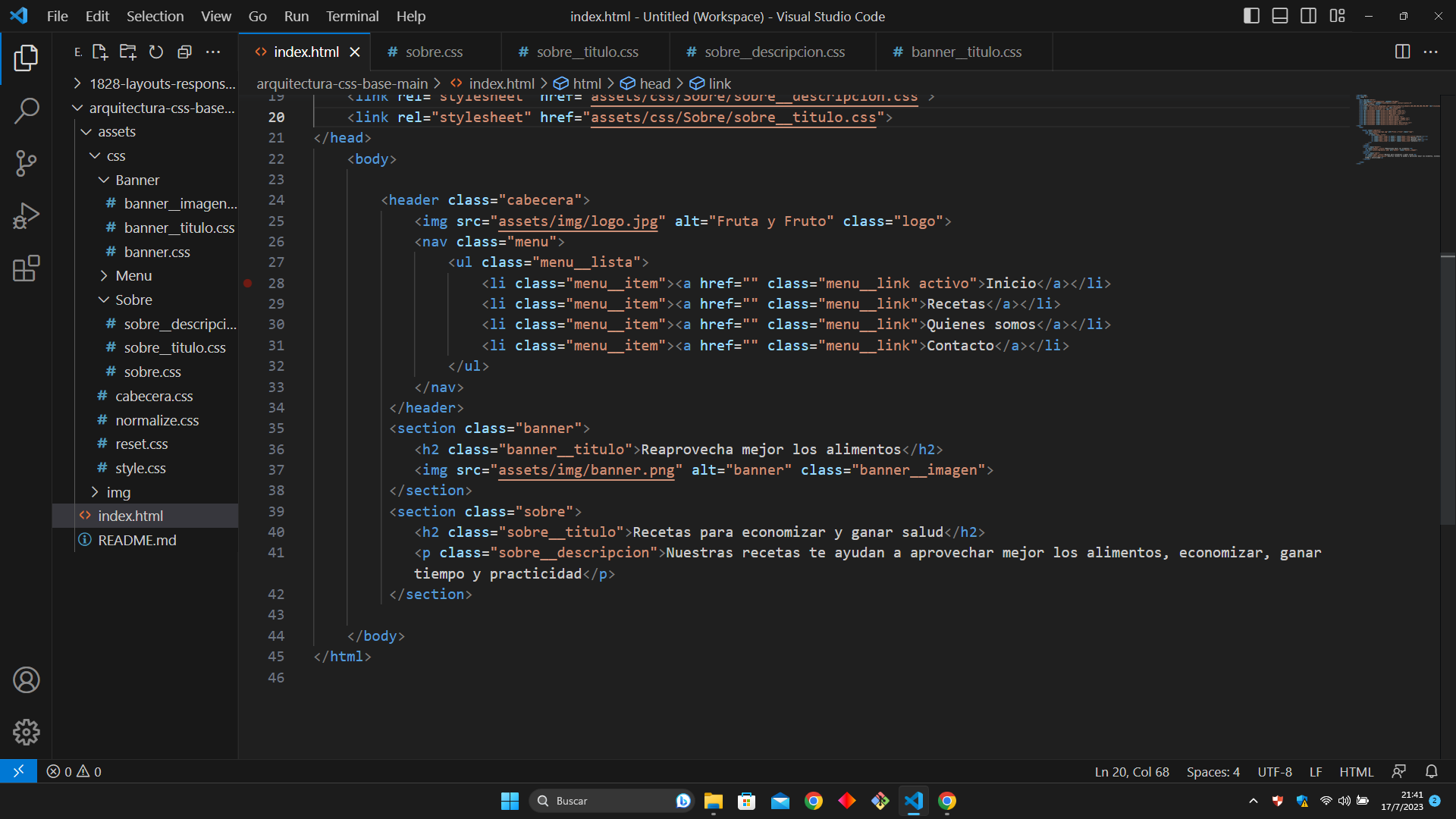Open the File menu
This screenshot has height=819, width=1456.
(x=57, y=16)
